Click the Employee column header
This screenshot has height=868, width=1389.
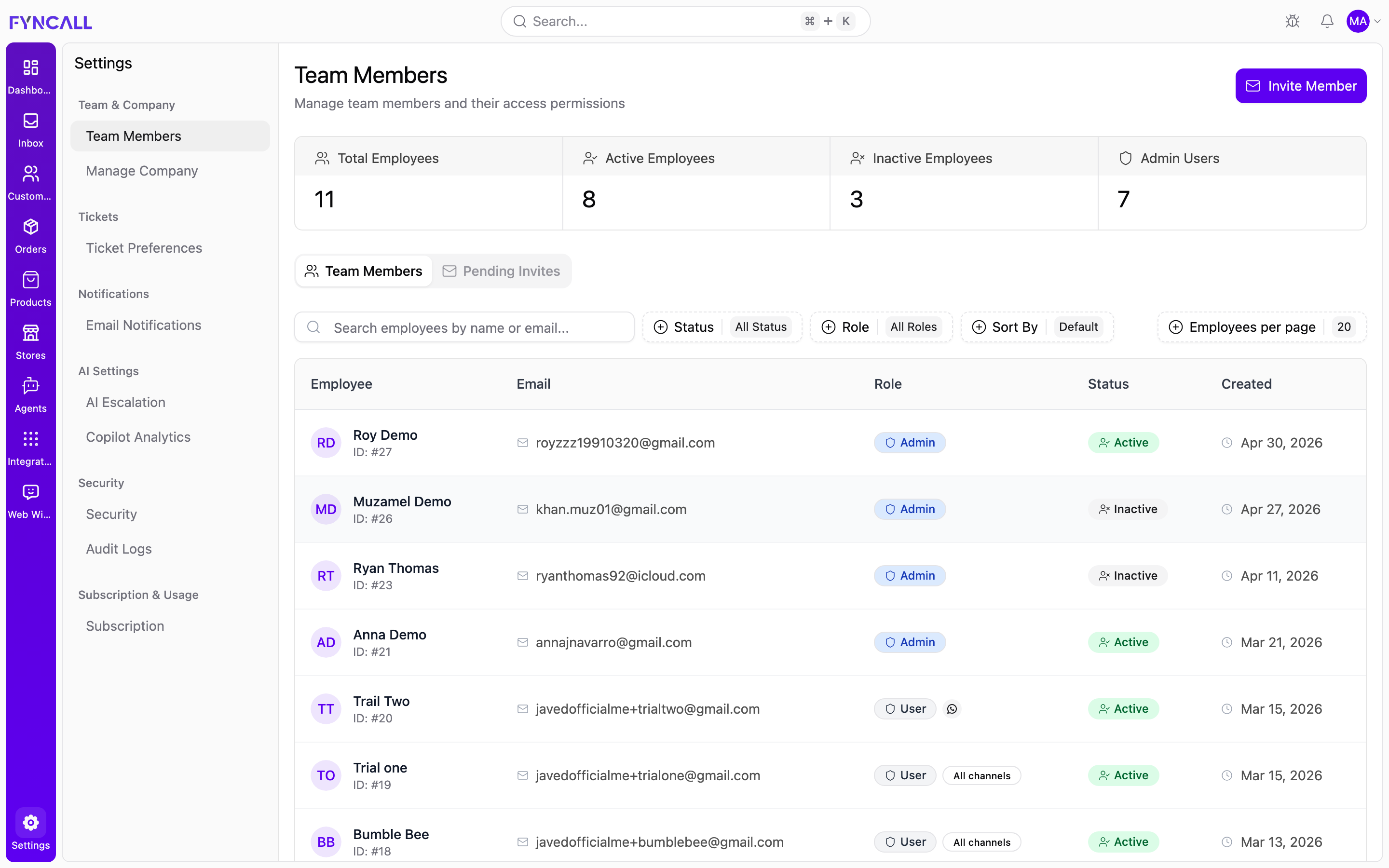[341, 384]
